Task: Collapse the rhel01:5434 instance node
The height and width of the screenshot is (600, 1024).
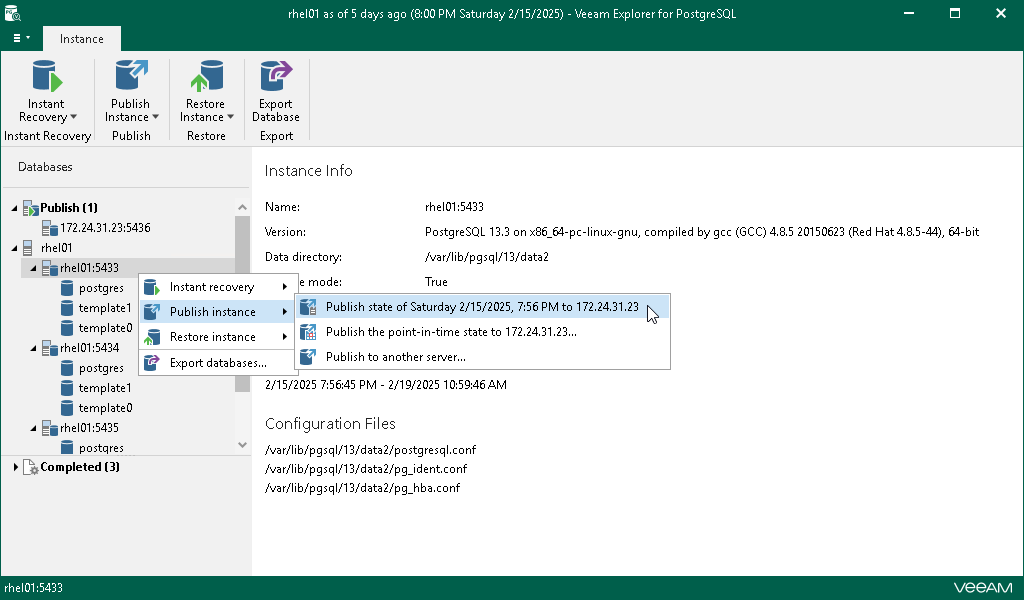Action: coord(34,348)
